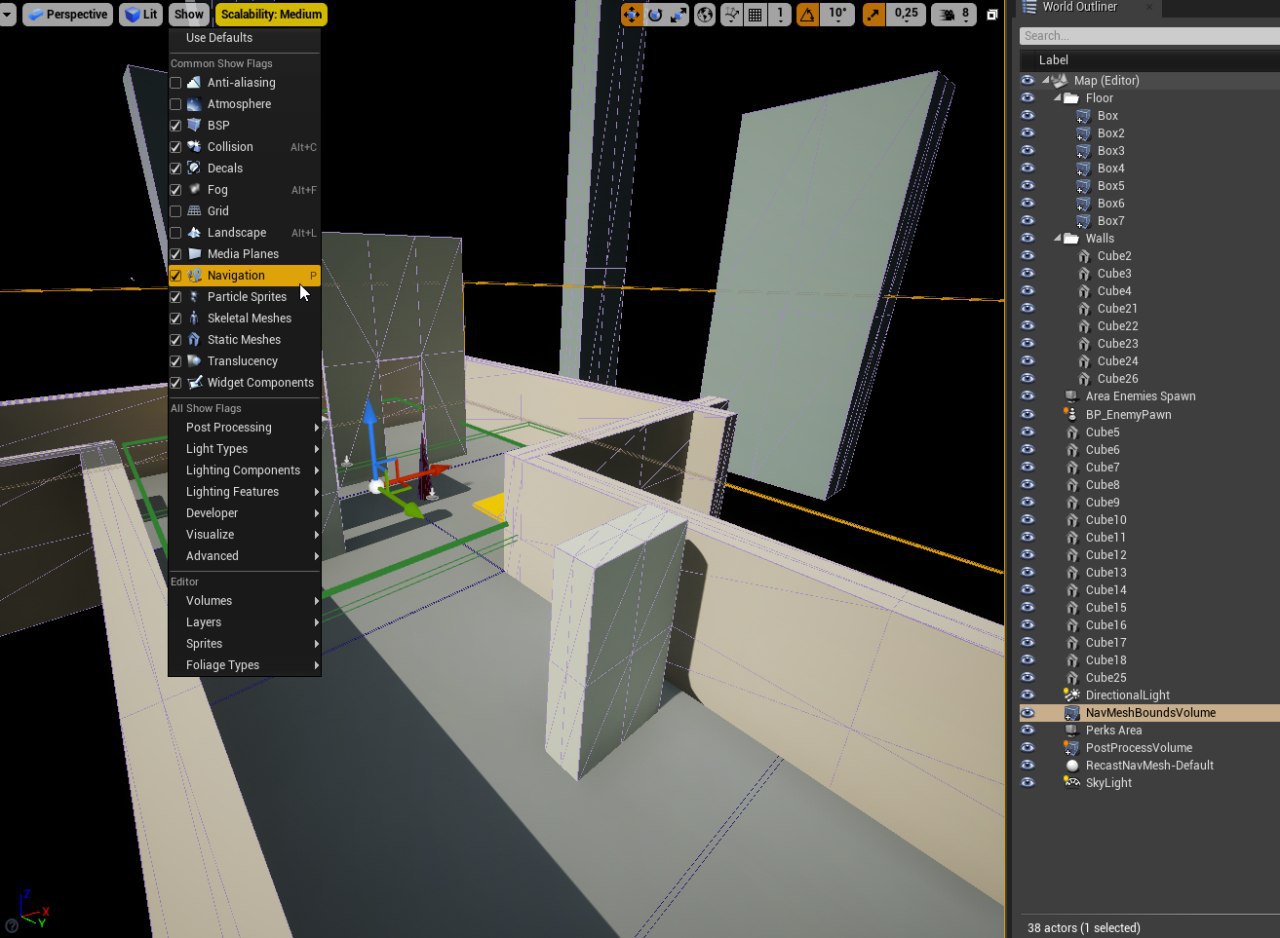Click the World Outliner search field
The image size is (1280, 938).
tap(1149, 36)
